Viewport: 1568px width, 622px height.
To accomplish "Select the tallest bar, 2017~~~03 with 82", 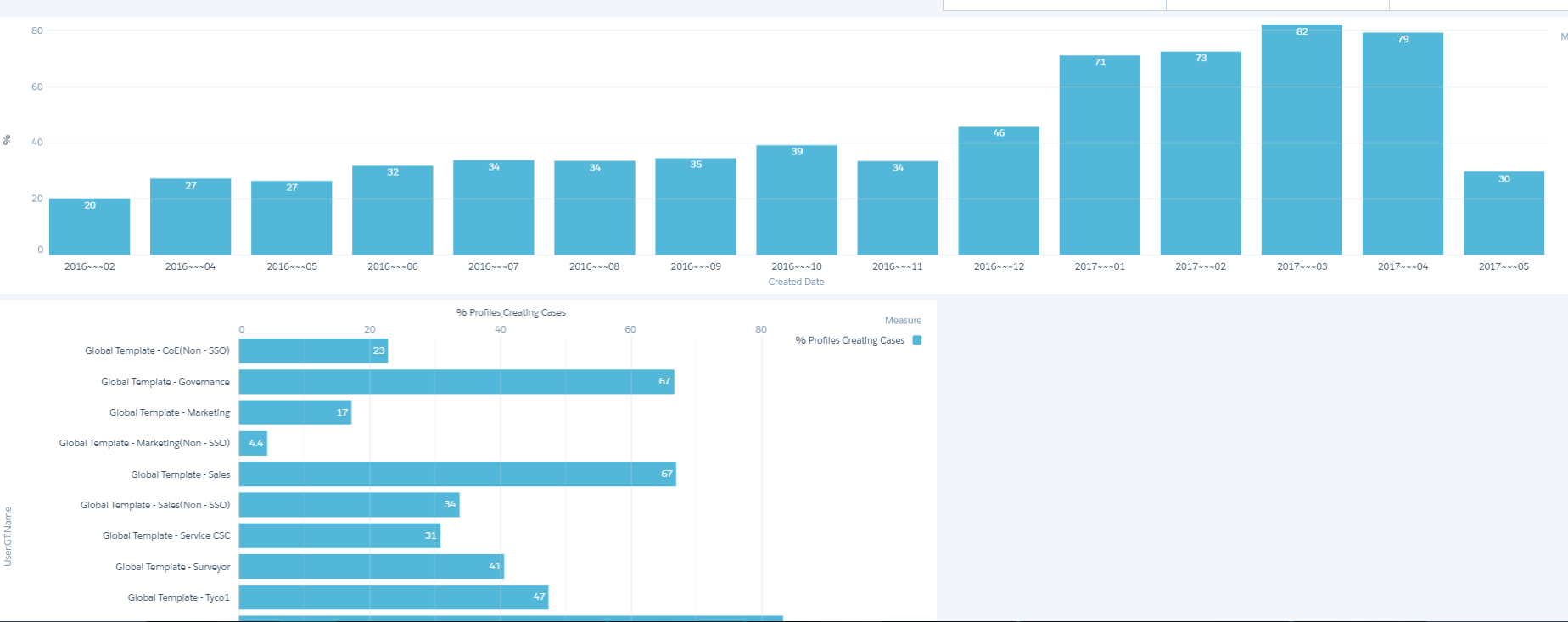I will 1301,140.
